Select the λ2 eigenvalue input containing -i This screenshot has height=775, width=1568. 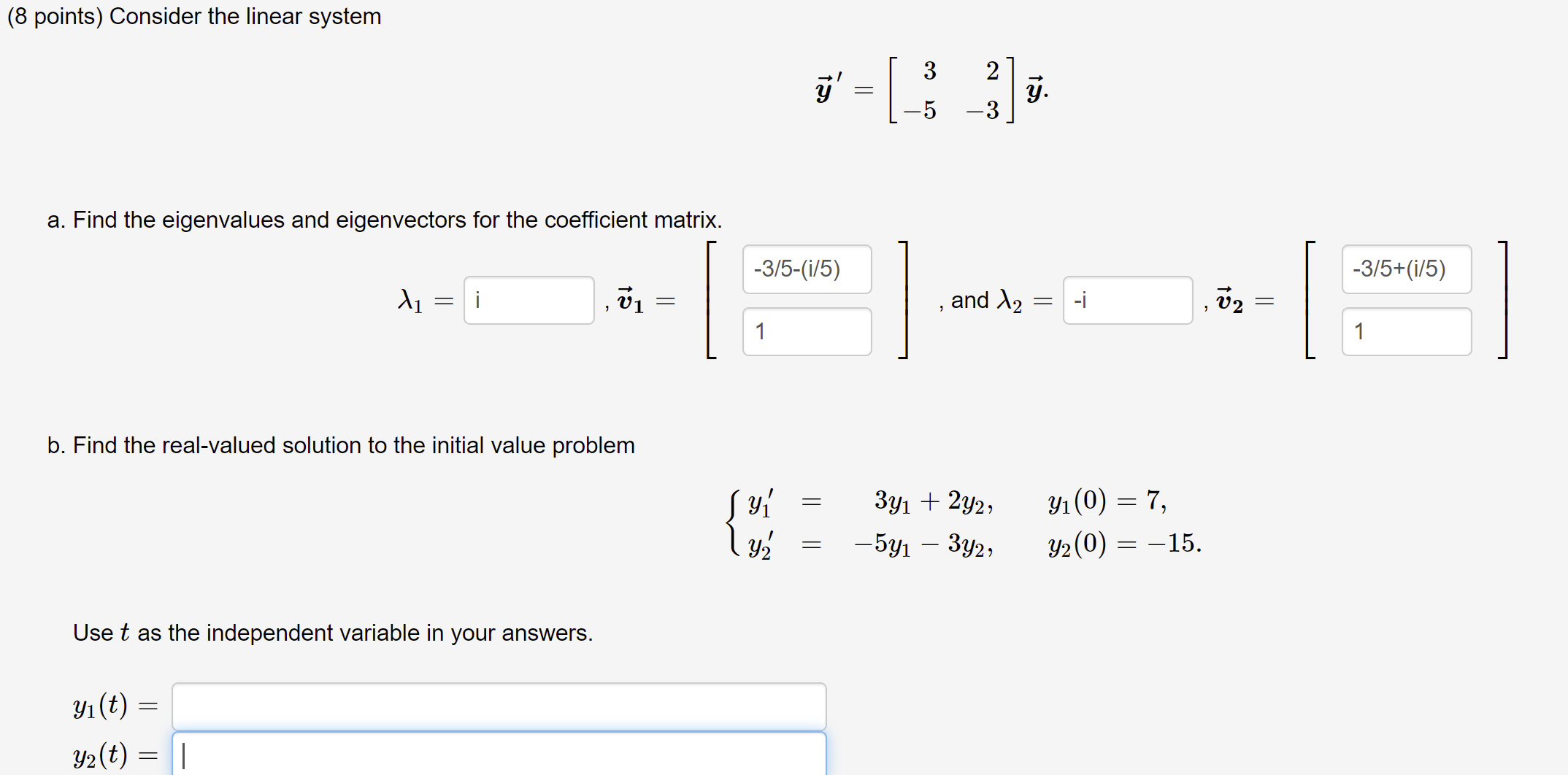1128,301
